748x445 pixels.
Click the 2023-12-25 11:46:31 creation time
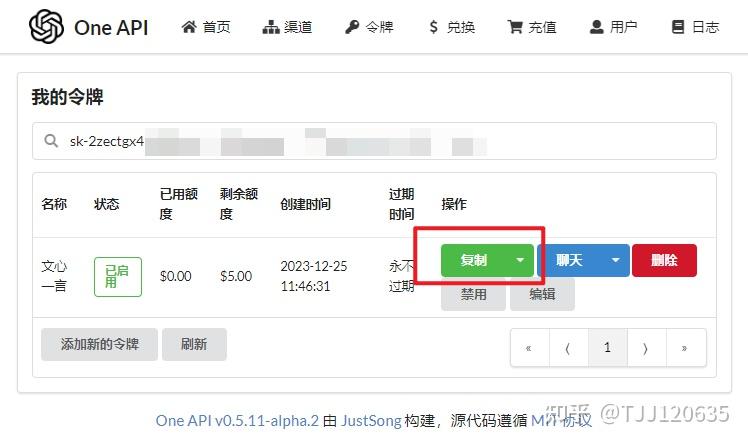313,276
